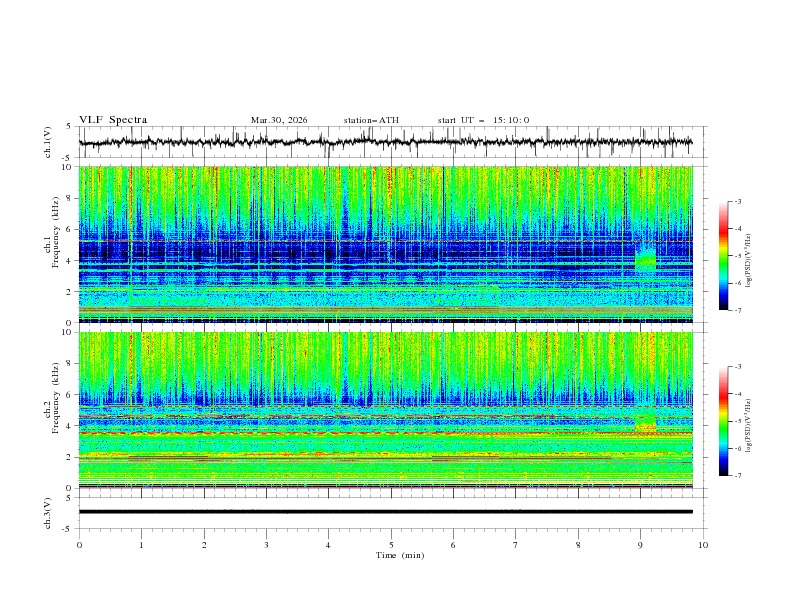Click the ch.2 spectrogram color scale bar

coord(723,421)
